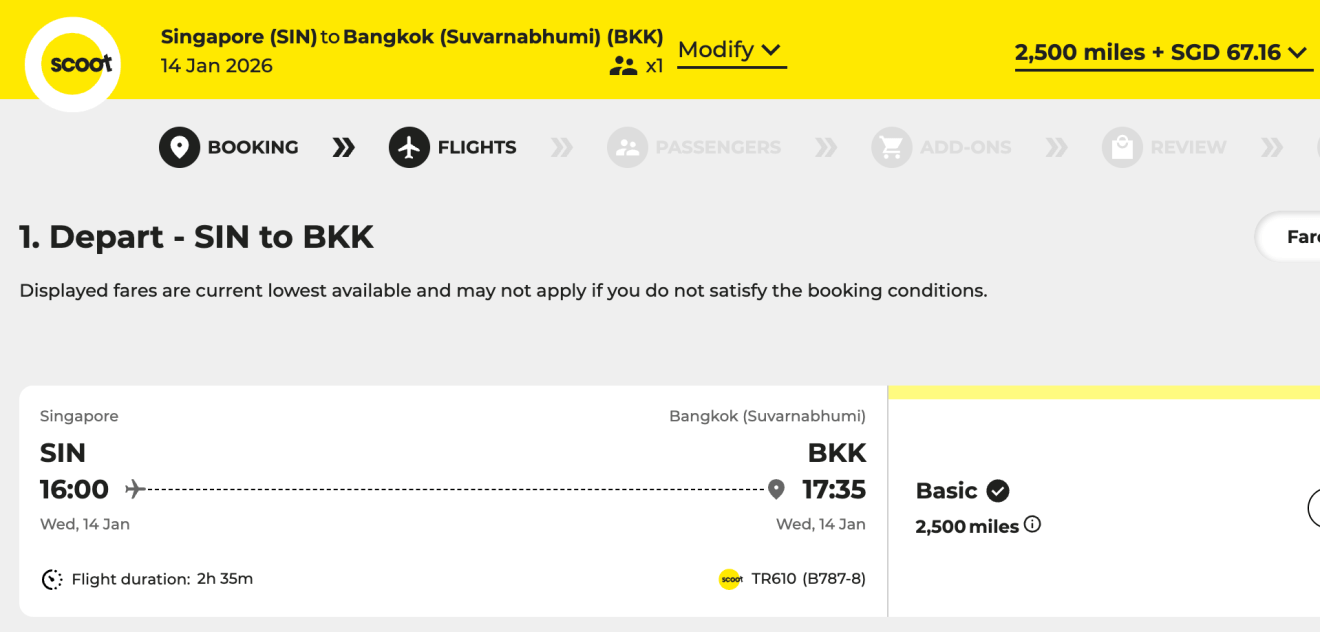Expand the Modify dropdown
1320x632 pixels.
[x=770, y=49]
